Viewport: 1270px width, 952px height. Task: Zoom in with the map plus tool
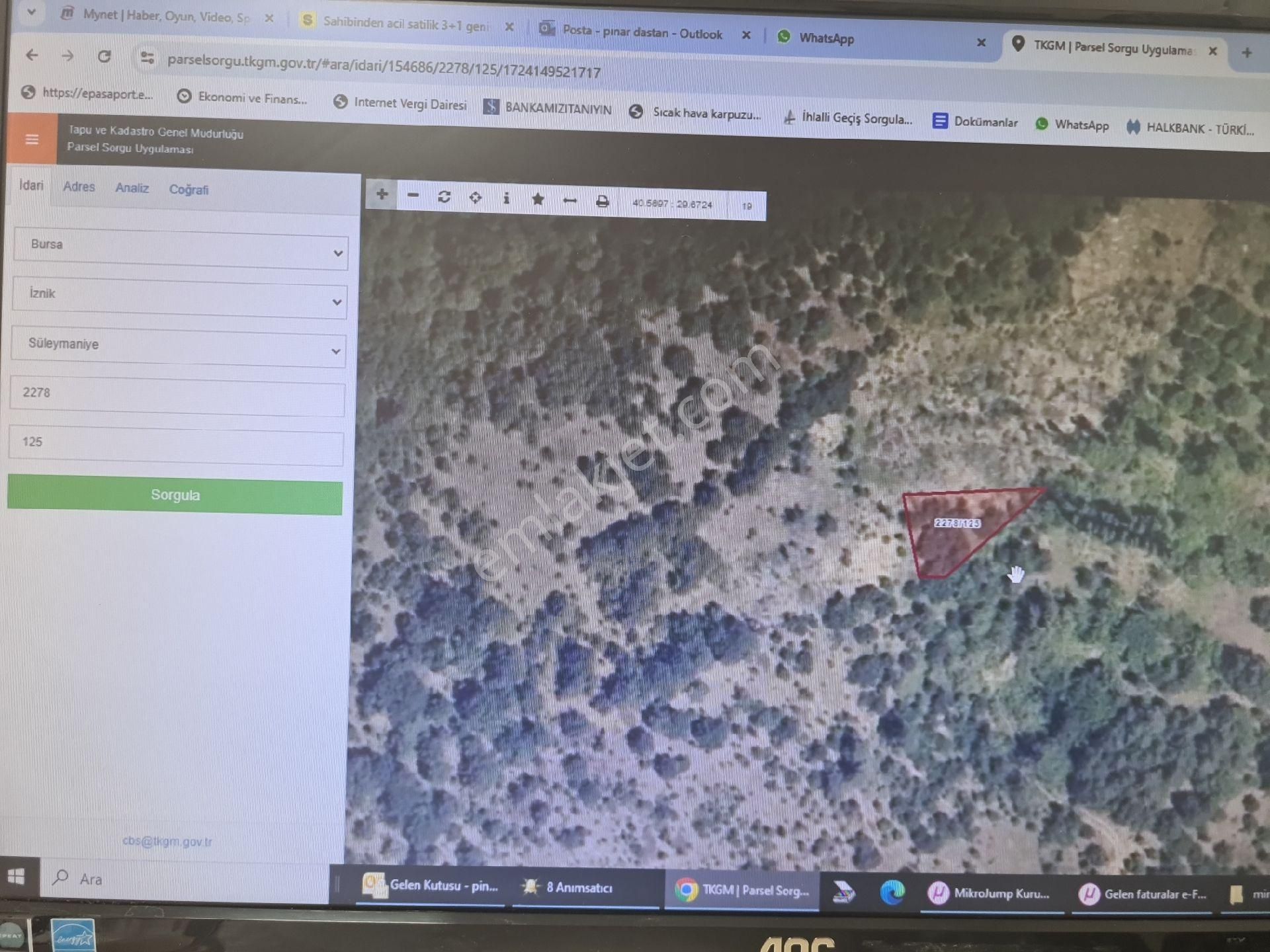click(x=382, y=194)
